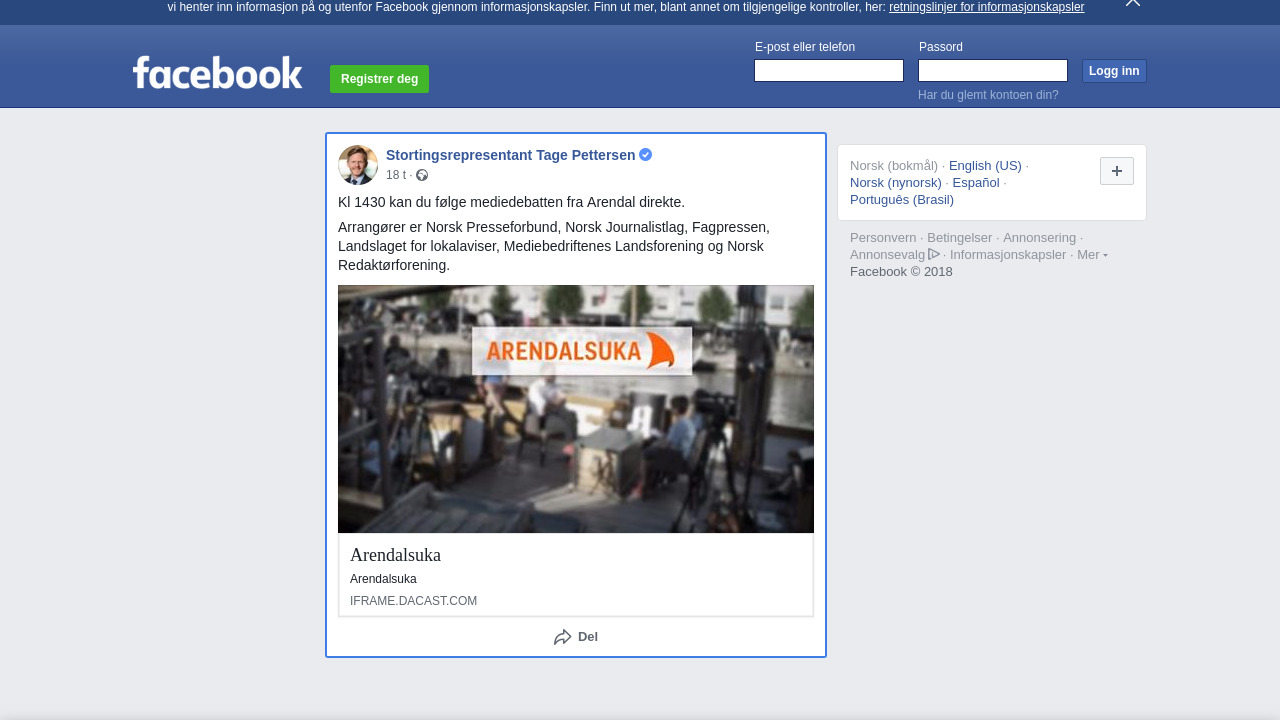Viewport: 1280px width, 720px height.
Task: Open Tage Pettersen's profile picture
Action: [358, 165]
